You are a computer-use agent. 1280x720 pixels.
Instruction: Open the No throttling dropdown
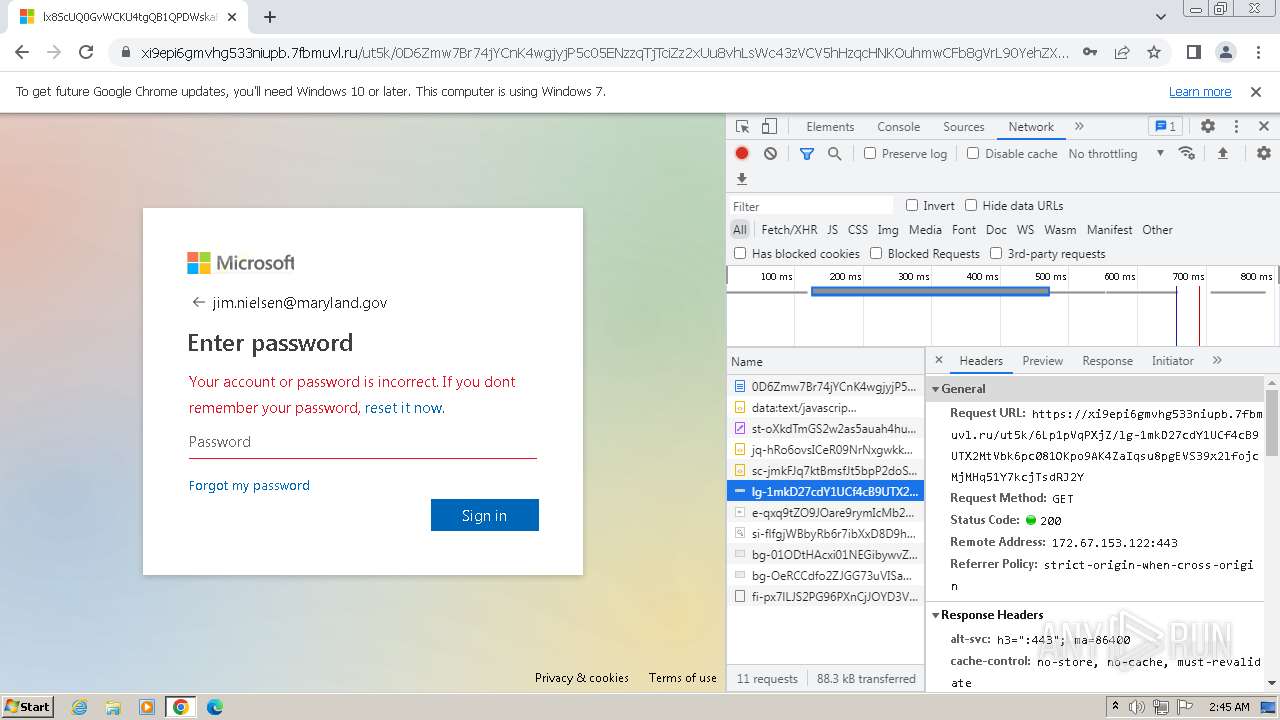(x=1116, y=153)
